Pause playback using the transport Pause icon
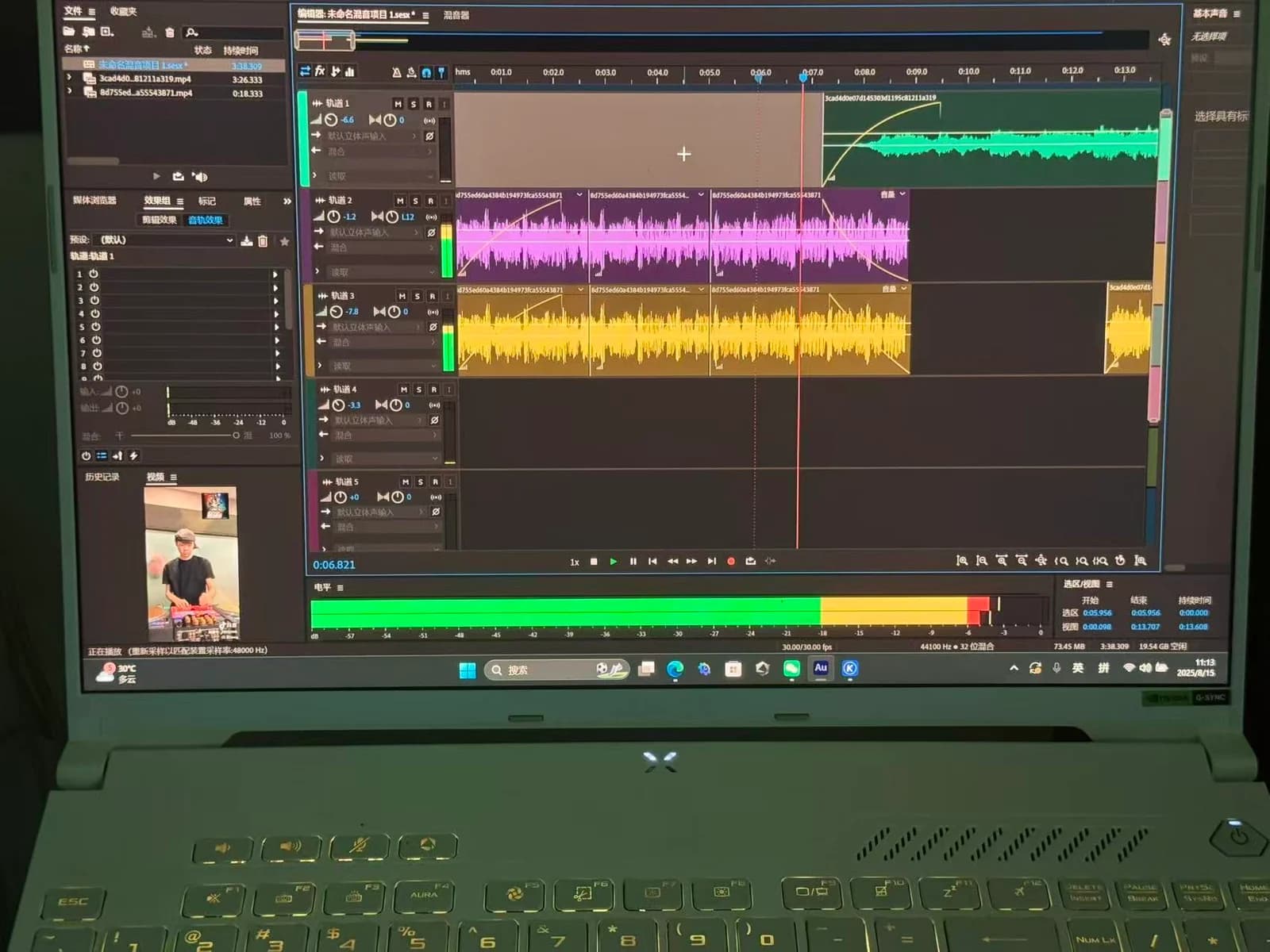 [x=633, y=562]
